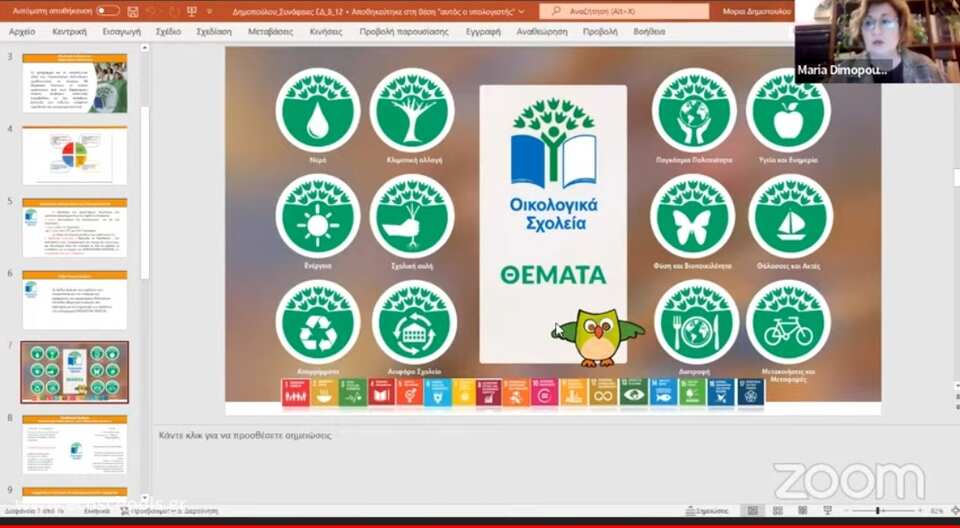Switch to the Κεντρική ribbon tab
960x528 pixels.
tap(69, 31)
